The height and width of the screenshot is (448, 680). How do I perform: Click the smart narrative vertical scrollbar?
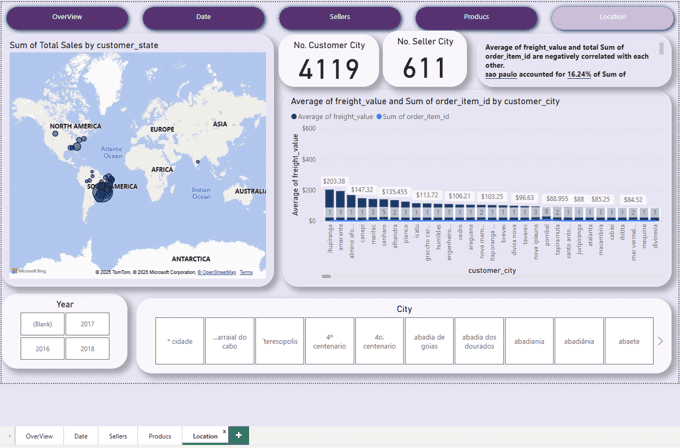(x=661, y=49)
